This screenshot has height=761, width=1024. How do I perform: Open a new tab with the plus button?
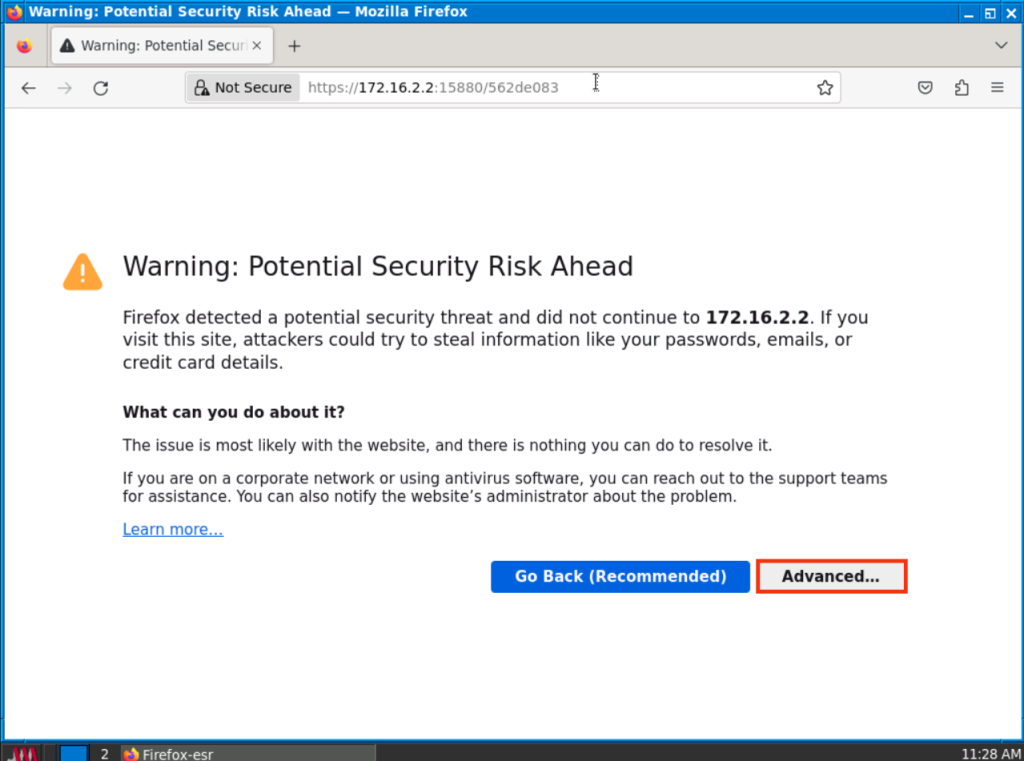click(x=294, y=46)
